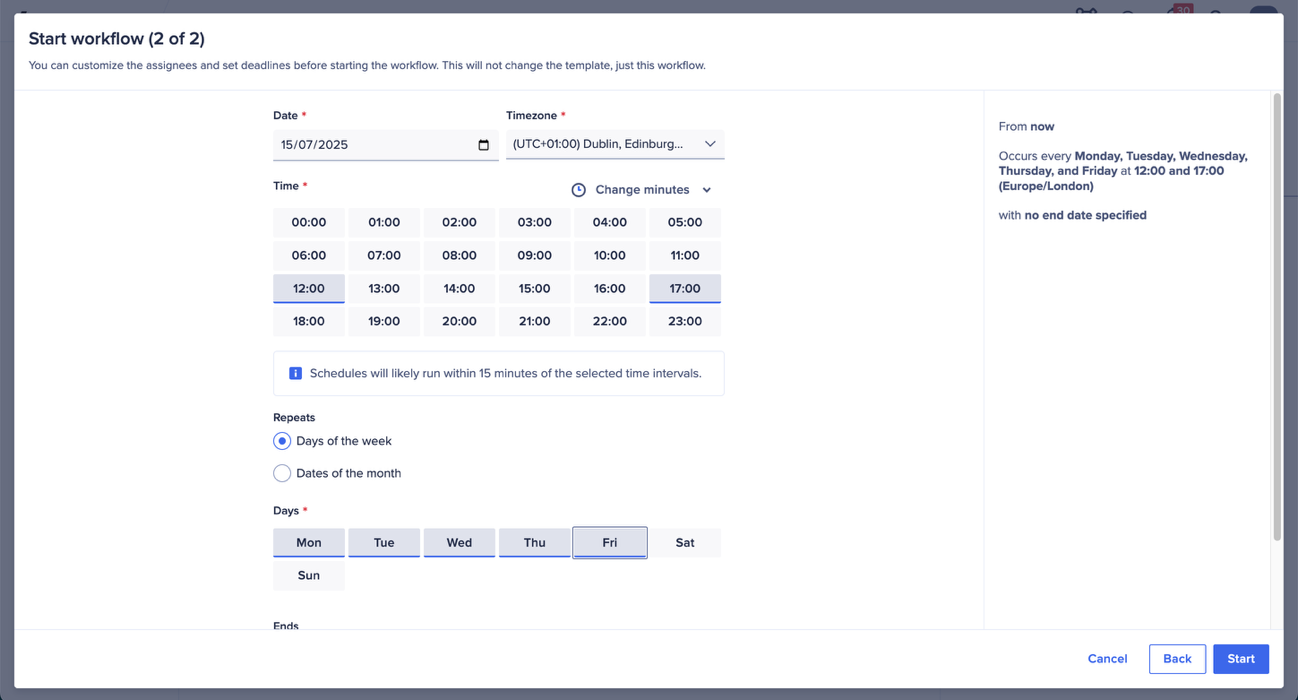The width and height of the screenshot is (1298, 700).
Task: Select Sun in the Days row
Action: 309,575
